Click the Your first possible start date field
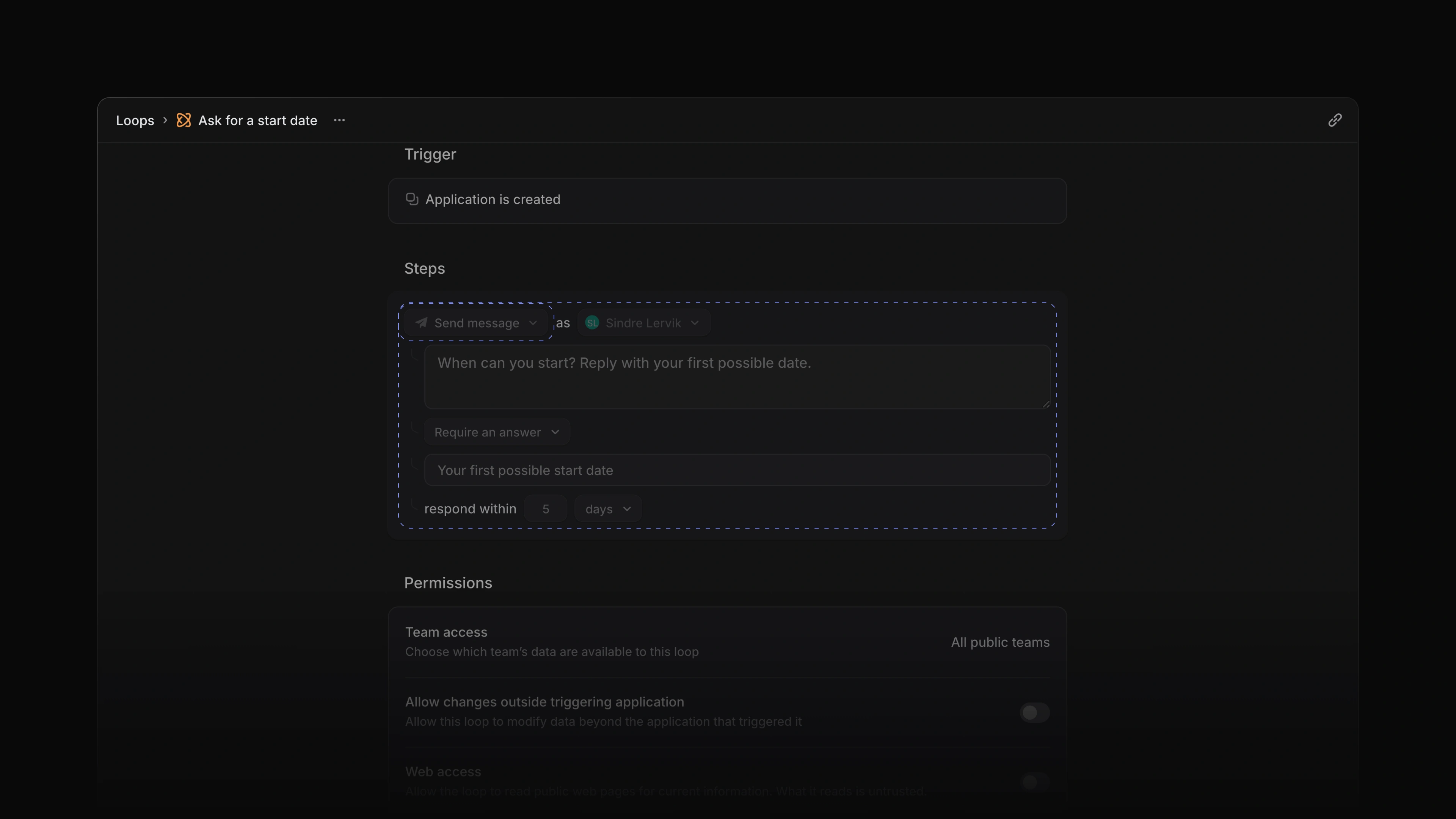 tap(737, 470)
